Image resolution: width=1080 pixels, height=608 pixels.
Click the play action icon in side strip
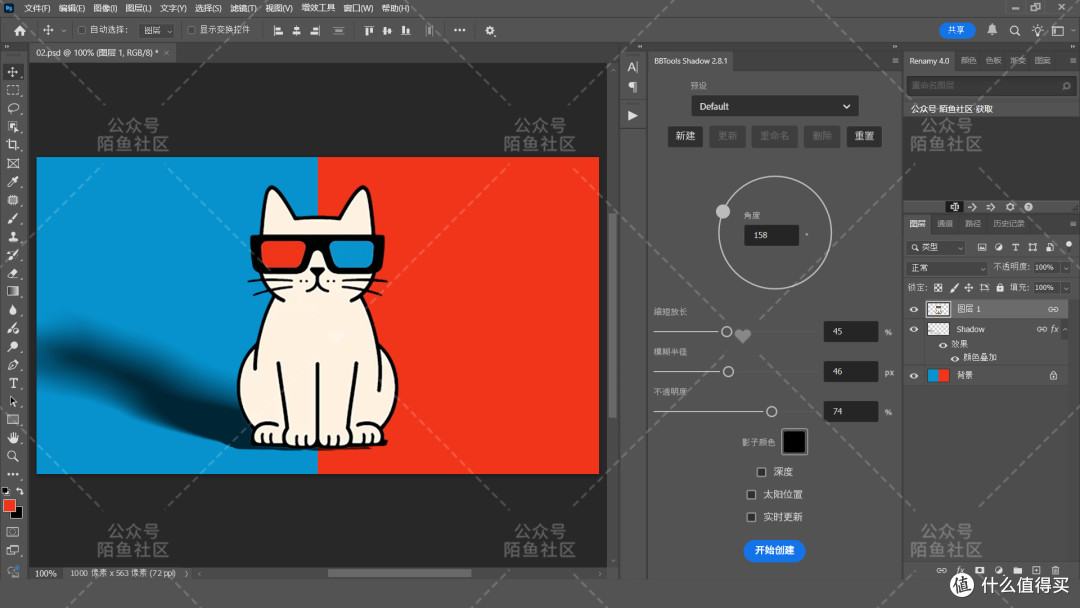[632, 115]
